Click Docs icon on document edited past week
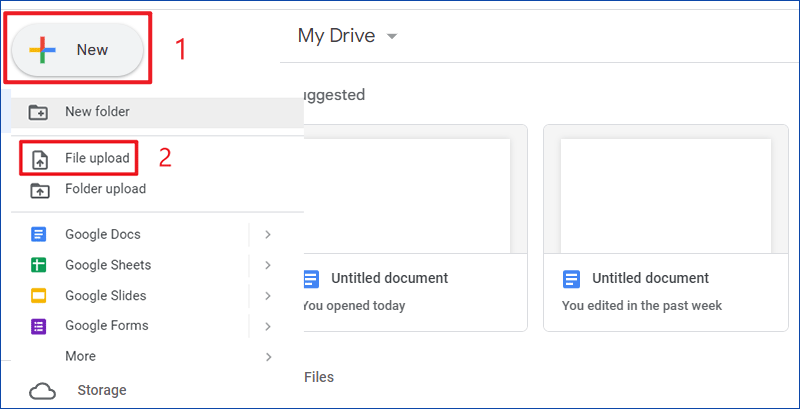800x409 pixels. click(572, 279)
